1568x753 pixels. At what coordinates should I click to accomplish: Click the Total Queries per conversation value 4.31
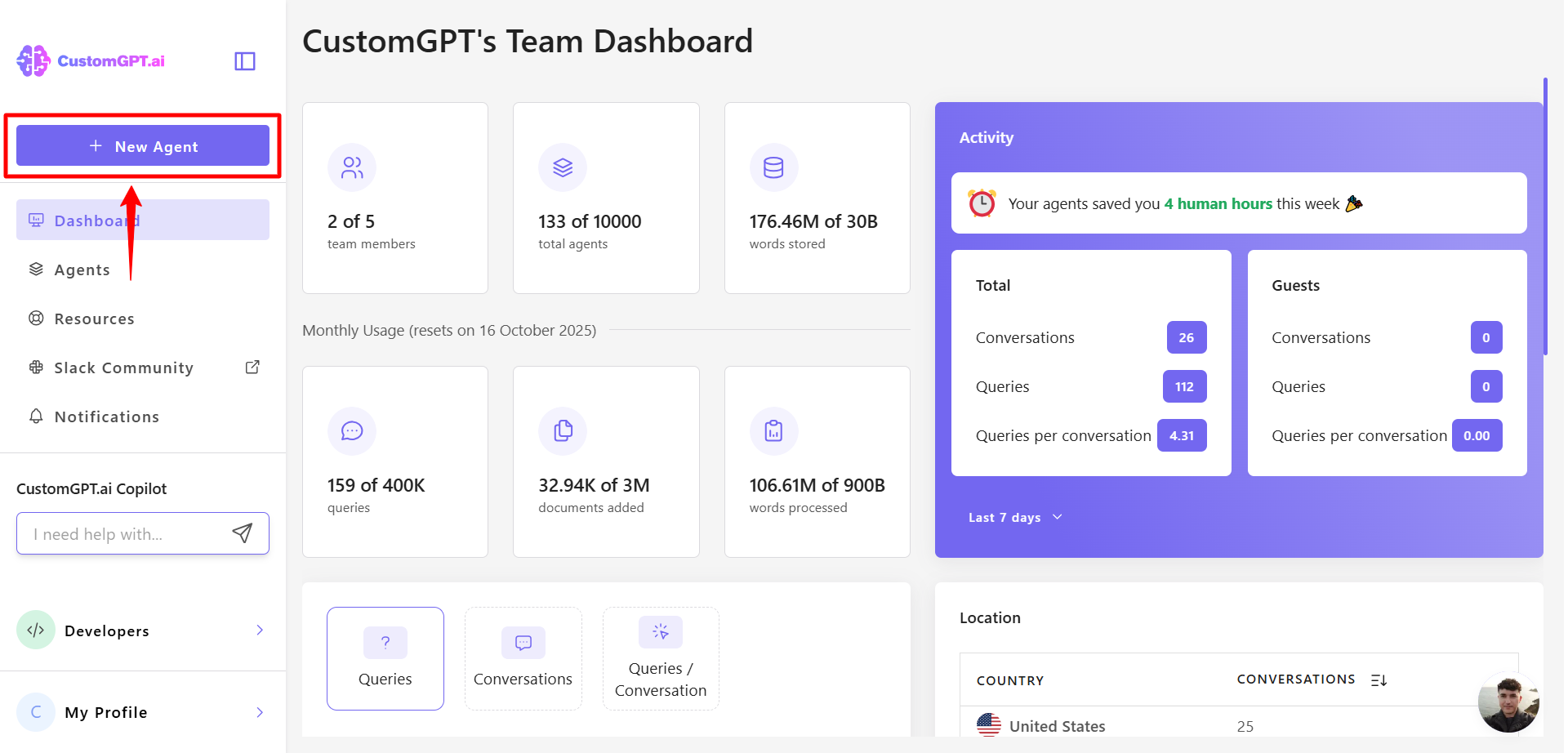pyautogui.click(x=1182, y=435)
